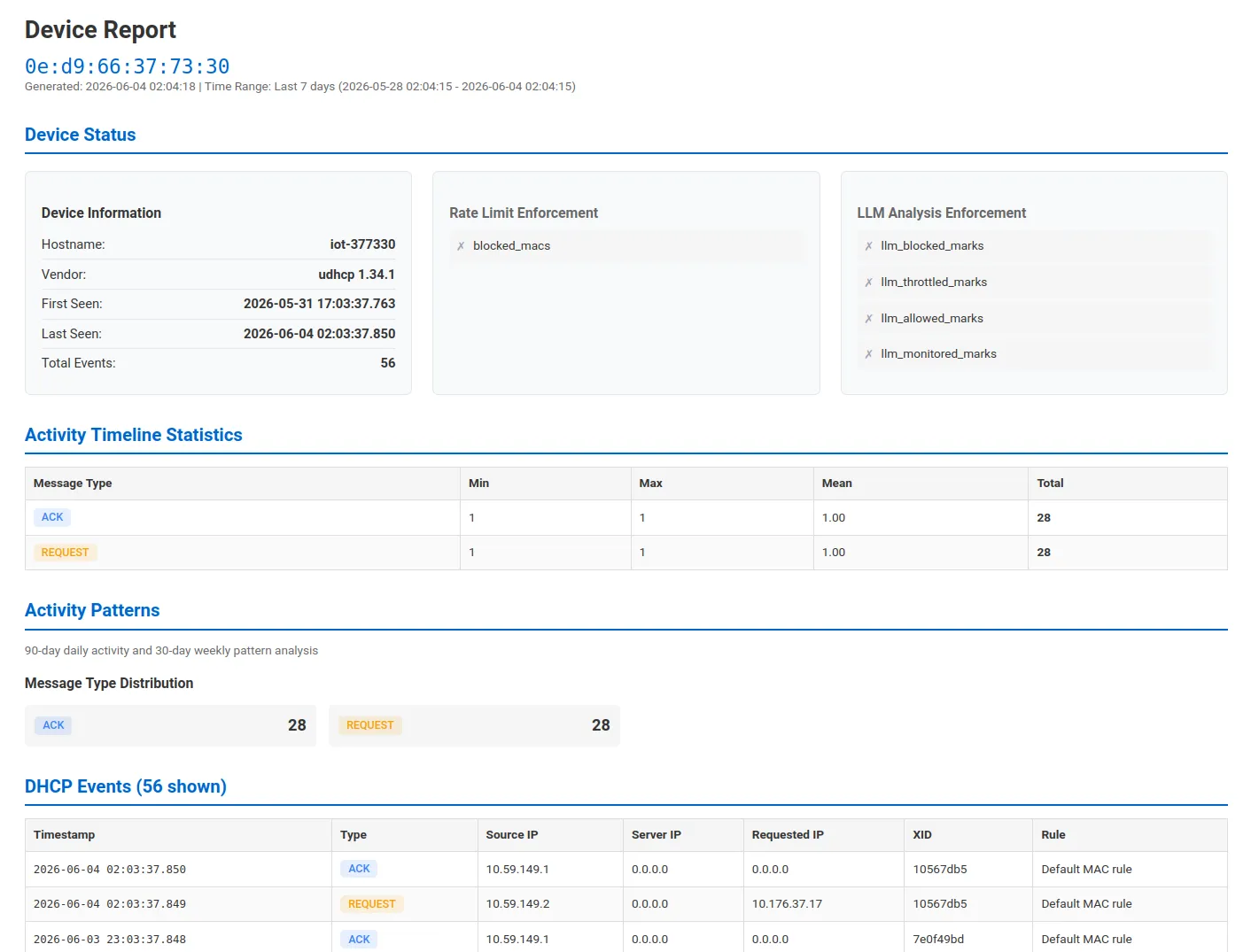Image resolution: width=1251 pixels, height=952 pixels.
Task: Click the x mark beside llm_allowed_marks
Action: [869, 319]
